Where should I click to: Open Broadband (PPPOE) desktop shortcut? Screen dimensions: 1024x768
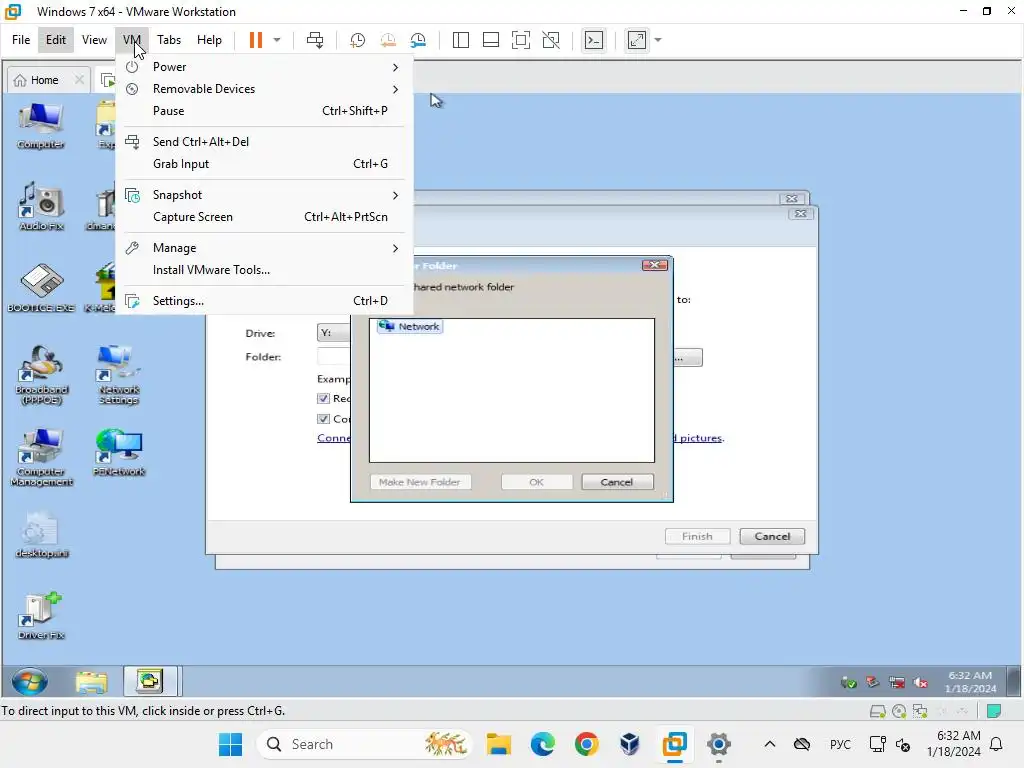click(x=41, y=375)
